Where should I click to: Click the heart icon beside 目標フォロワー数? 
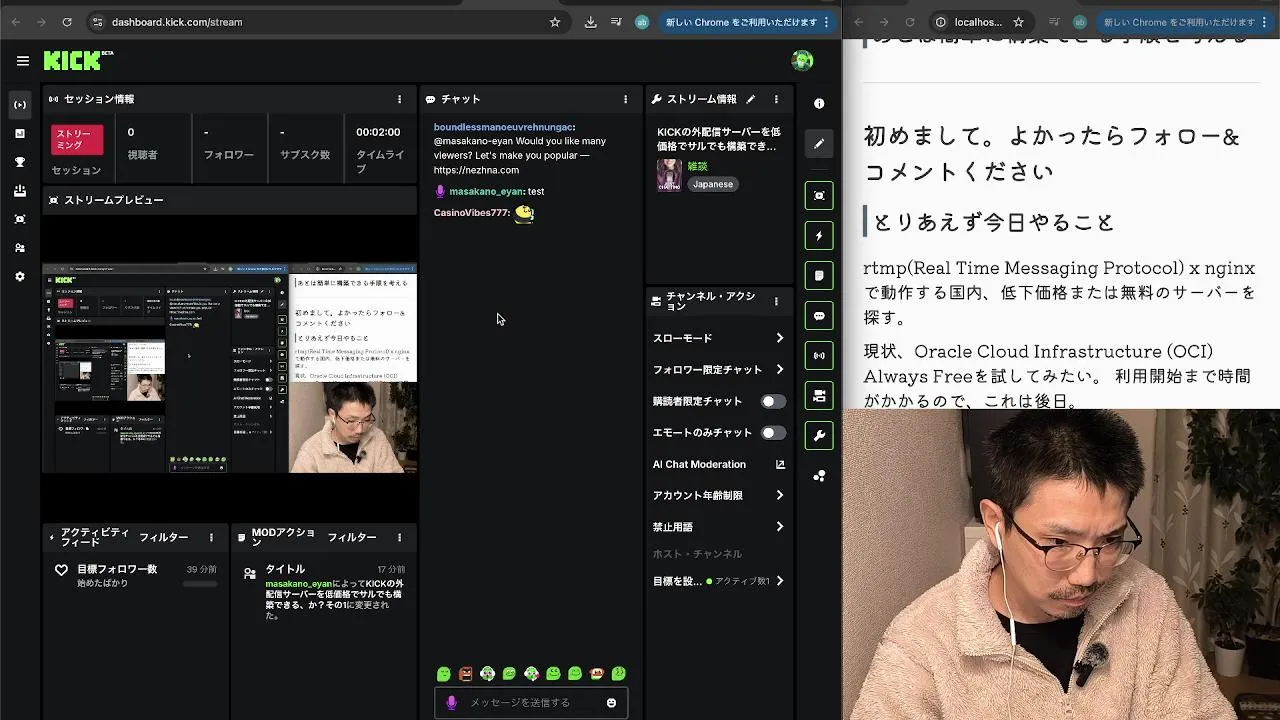62,570
